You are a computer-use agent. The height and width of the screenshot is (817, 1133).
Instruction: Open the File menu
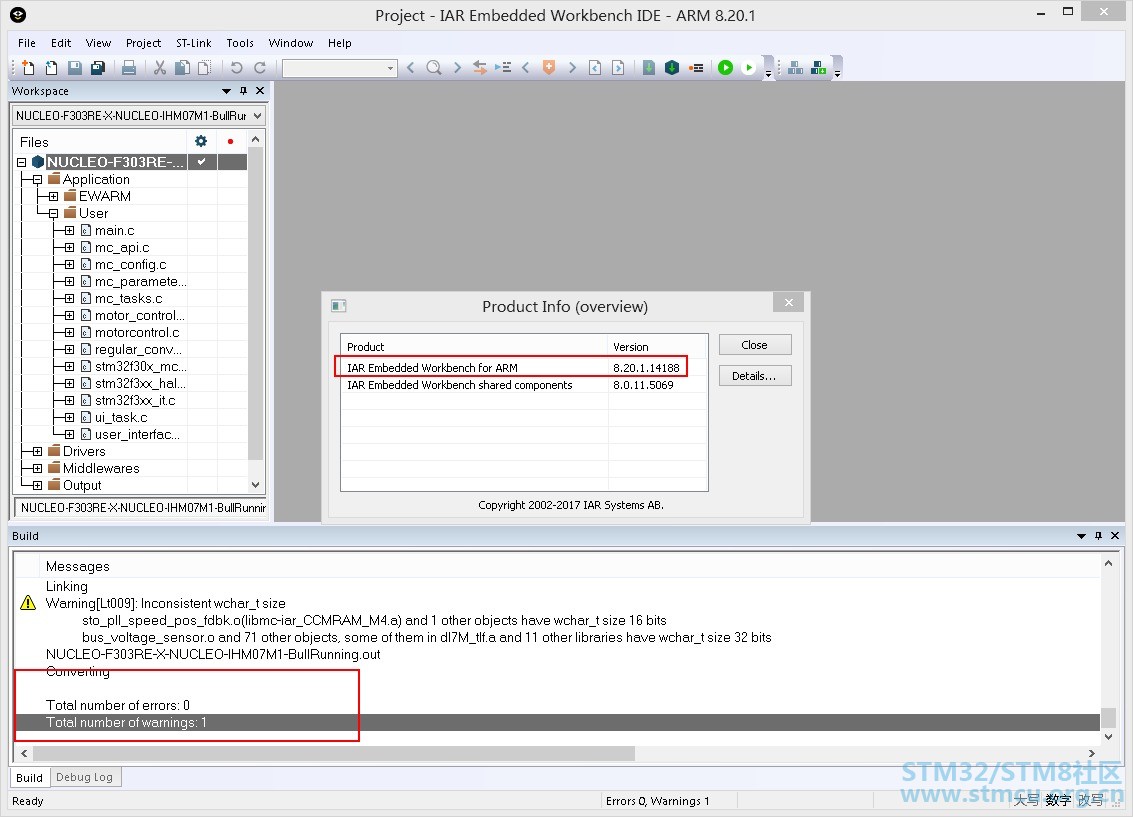[x=27, y=43]
